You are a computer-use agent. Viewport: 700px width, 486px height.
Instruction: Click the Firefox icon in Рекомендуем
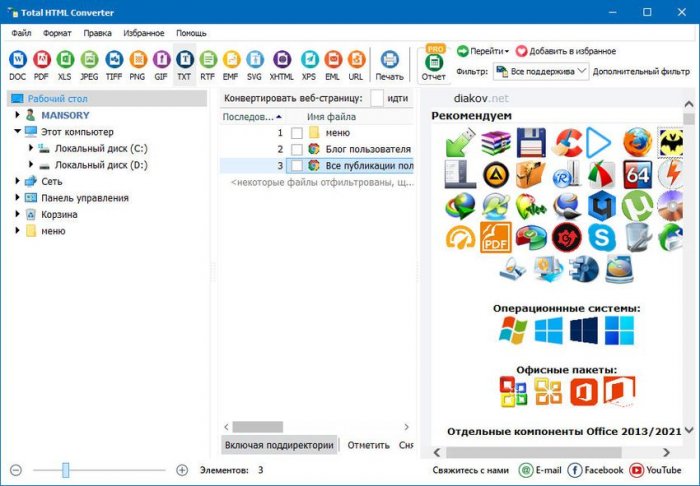tap(637, 142)
